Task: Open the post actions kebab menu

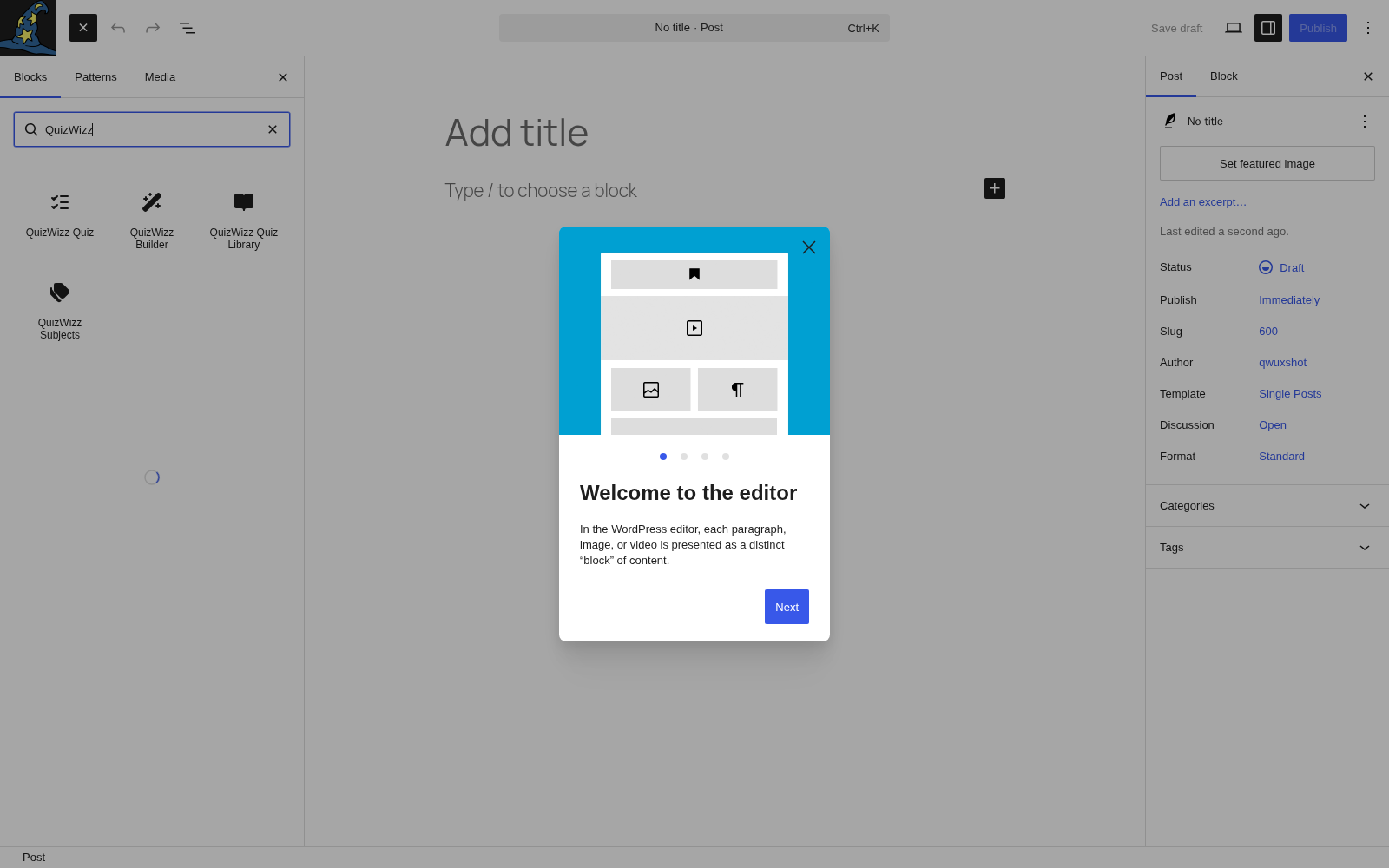Action: pyautogui.click(x=1365, y=122)
